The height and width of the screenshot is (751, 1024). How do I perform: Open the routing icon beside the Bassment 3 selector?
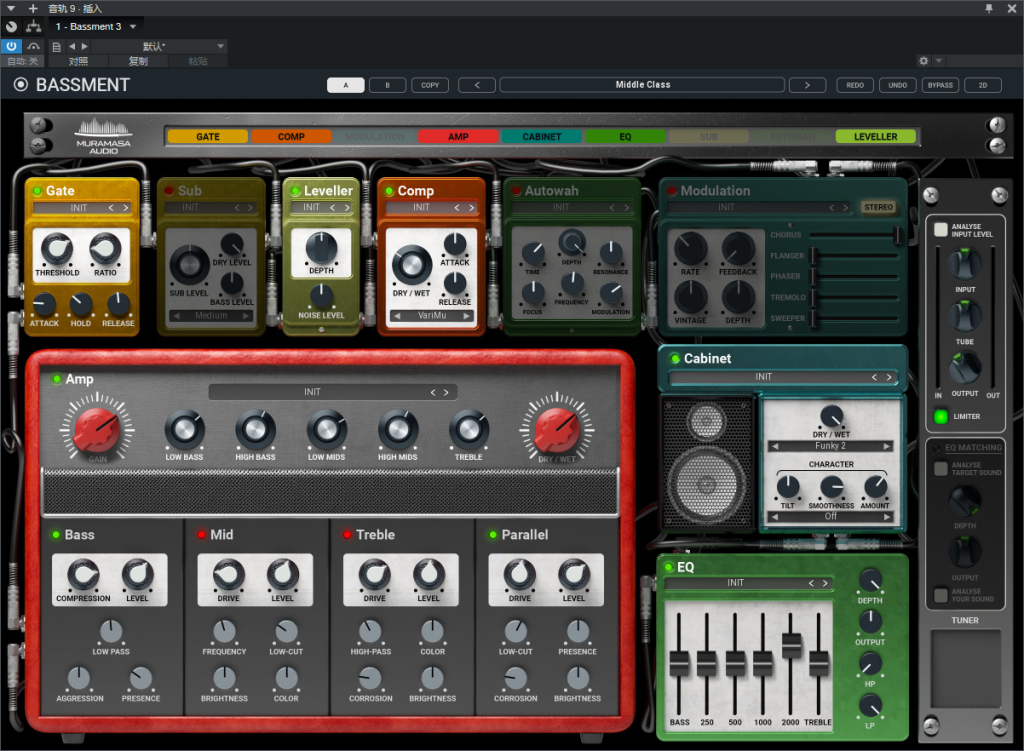(x=33, y=26)
